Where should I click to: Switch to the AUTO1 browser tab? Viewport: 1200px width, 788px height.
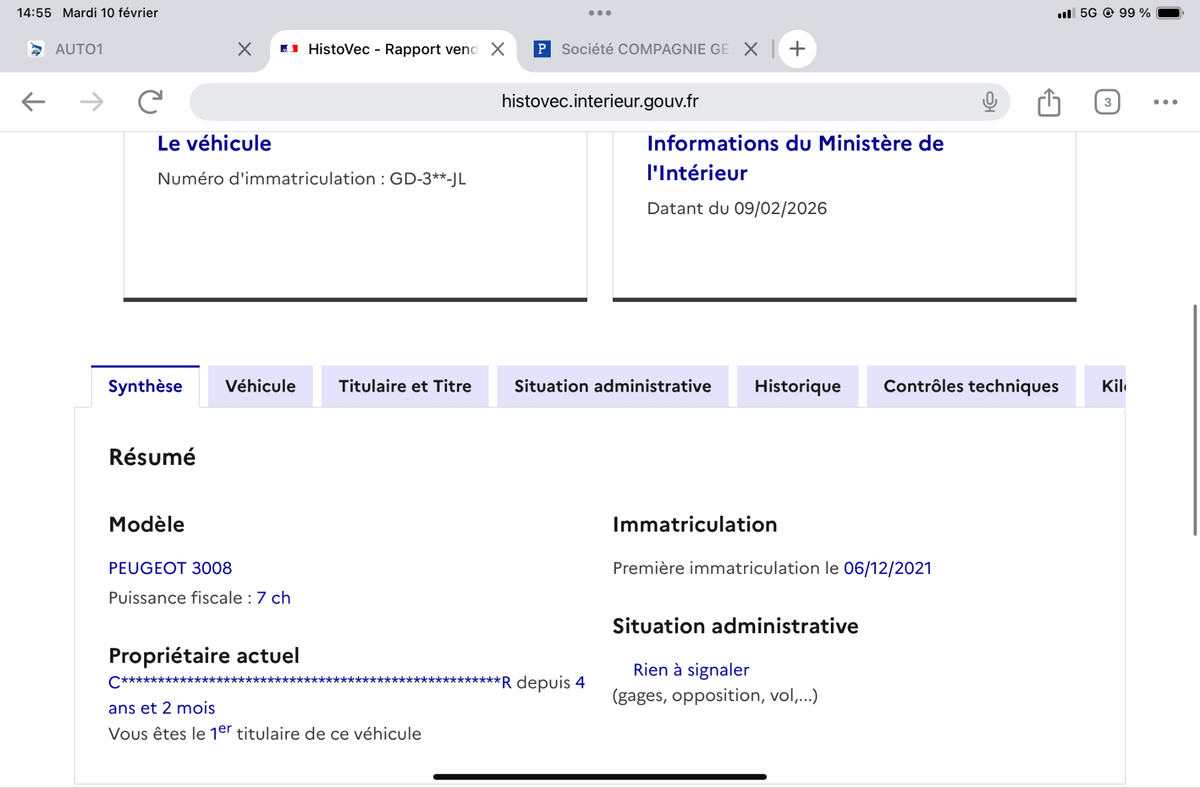[134, 48]
